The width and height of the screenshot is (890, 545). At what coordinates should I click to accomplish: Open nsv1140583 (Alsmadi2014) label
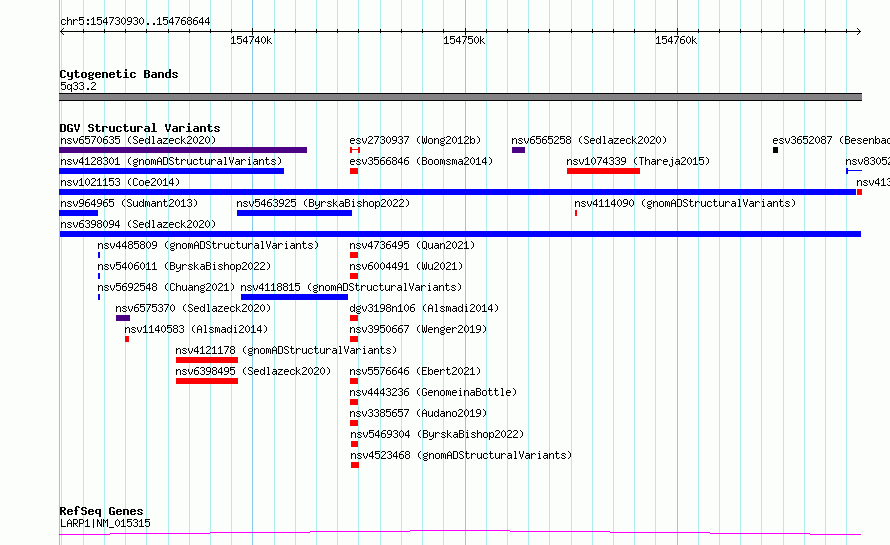(196, 329)
